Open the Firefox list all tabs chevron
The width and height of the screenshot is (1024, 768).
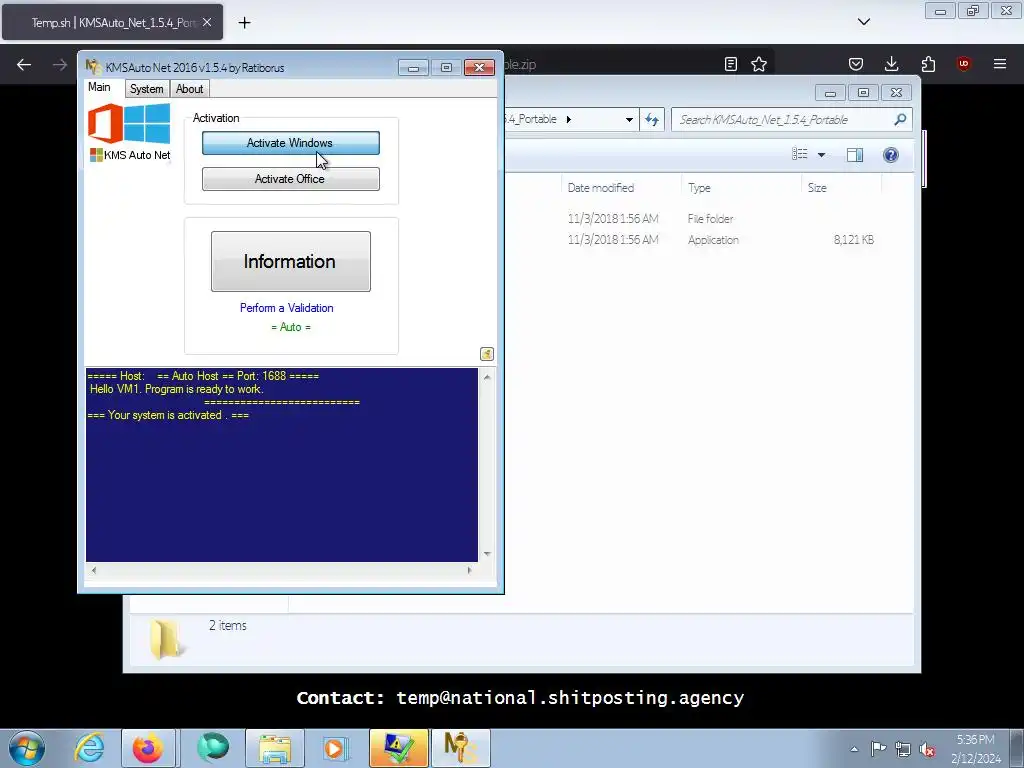pos(863,22)
